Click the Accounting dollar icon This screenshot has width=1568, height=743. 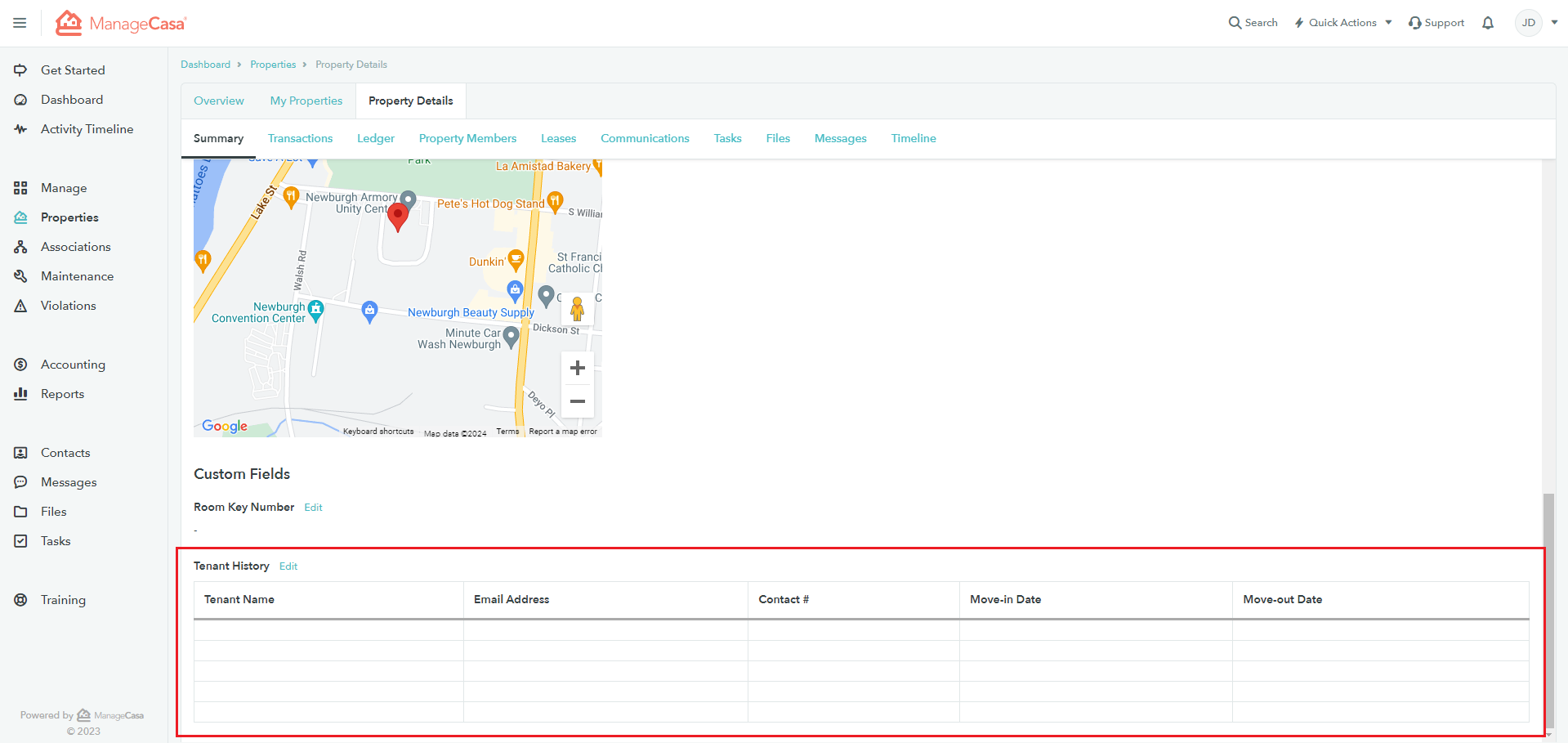coord(20,365)
